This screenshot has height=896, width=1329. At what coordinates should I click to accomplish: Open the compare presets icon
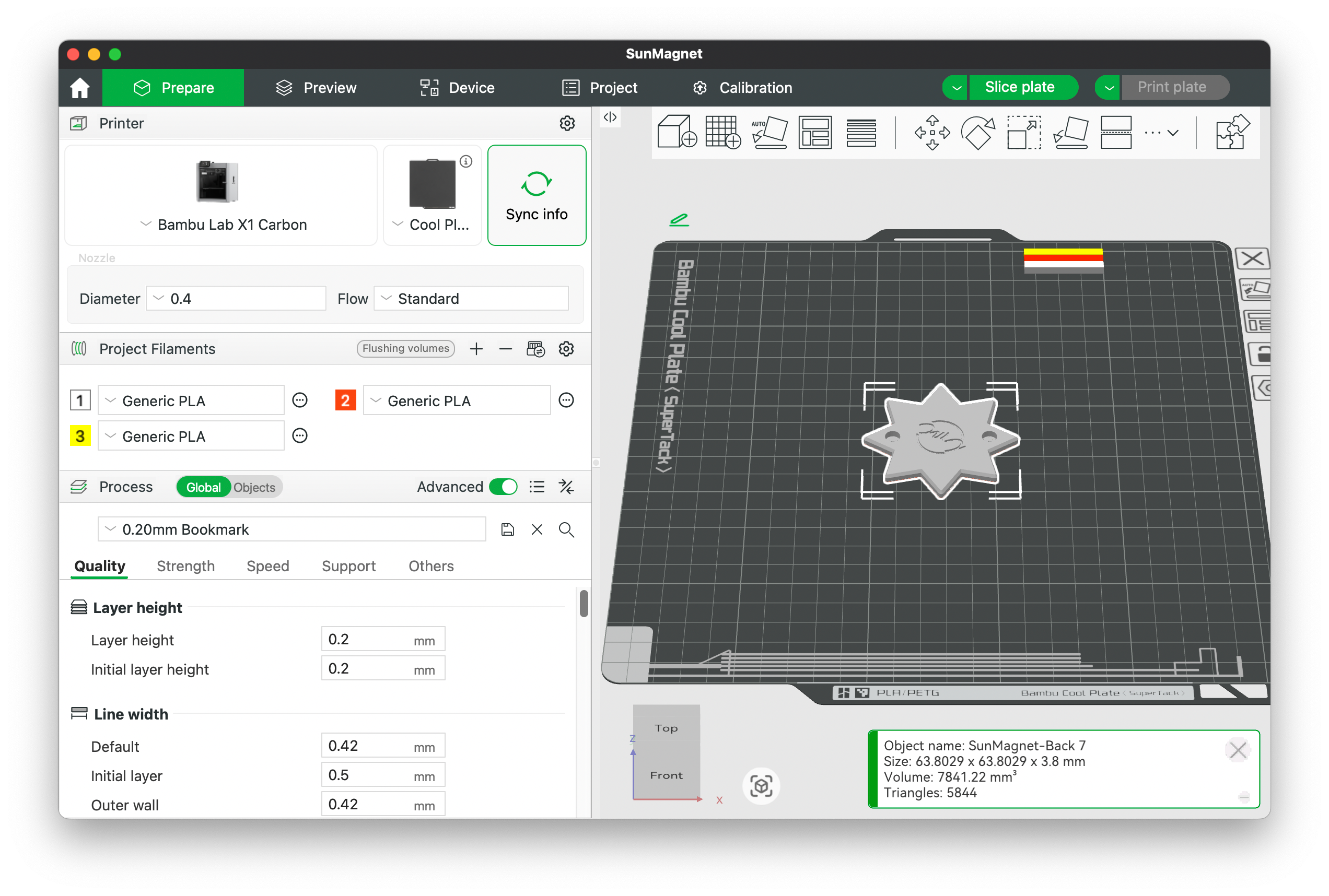566,486
